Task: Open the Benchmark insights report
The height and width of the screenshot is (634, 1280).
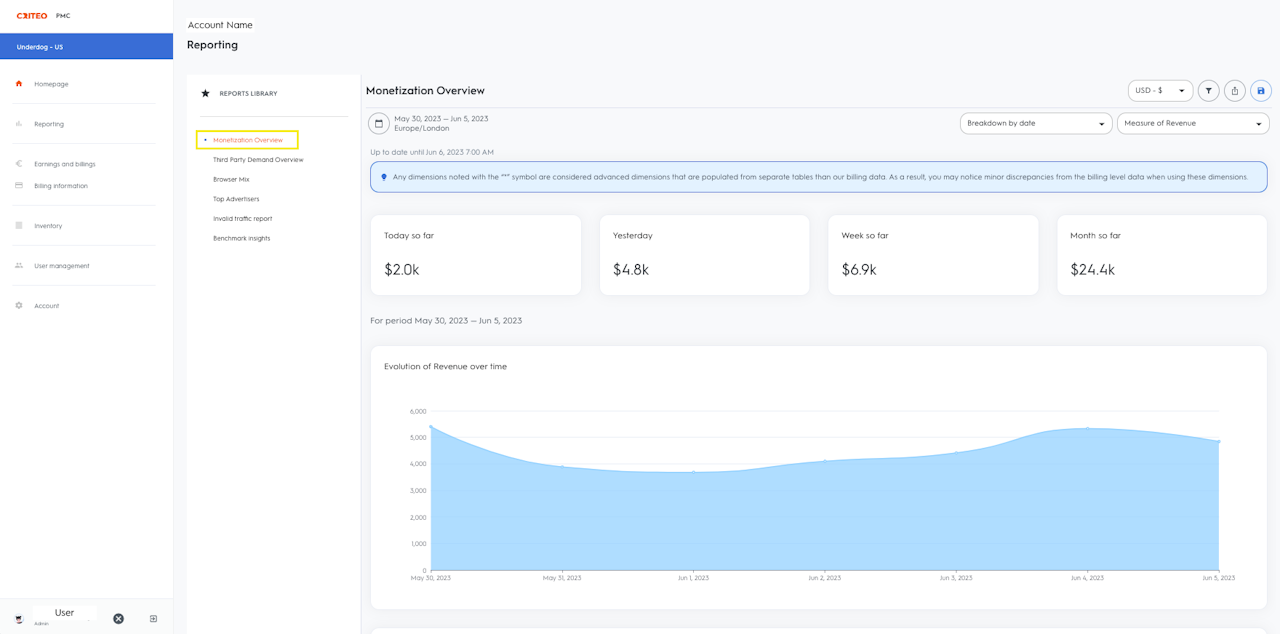Action: click(241, 238)
